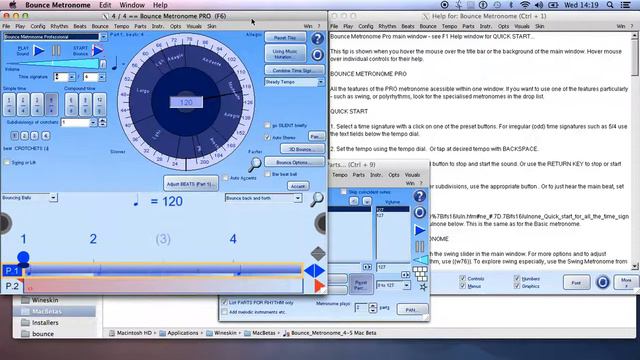Click the volume wedge slider
640x360 pixels.
(52, 63)
